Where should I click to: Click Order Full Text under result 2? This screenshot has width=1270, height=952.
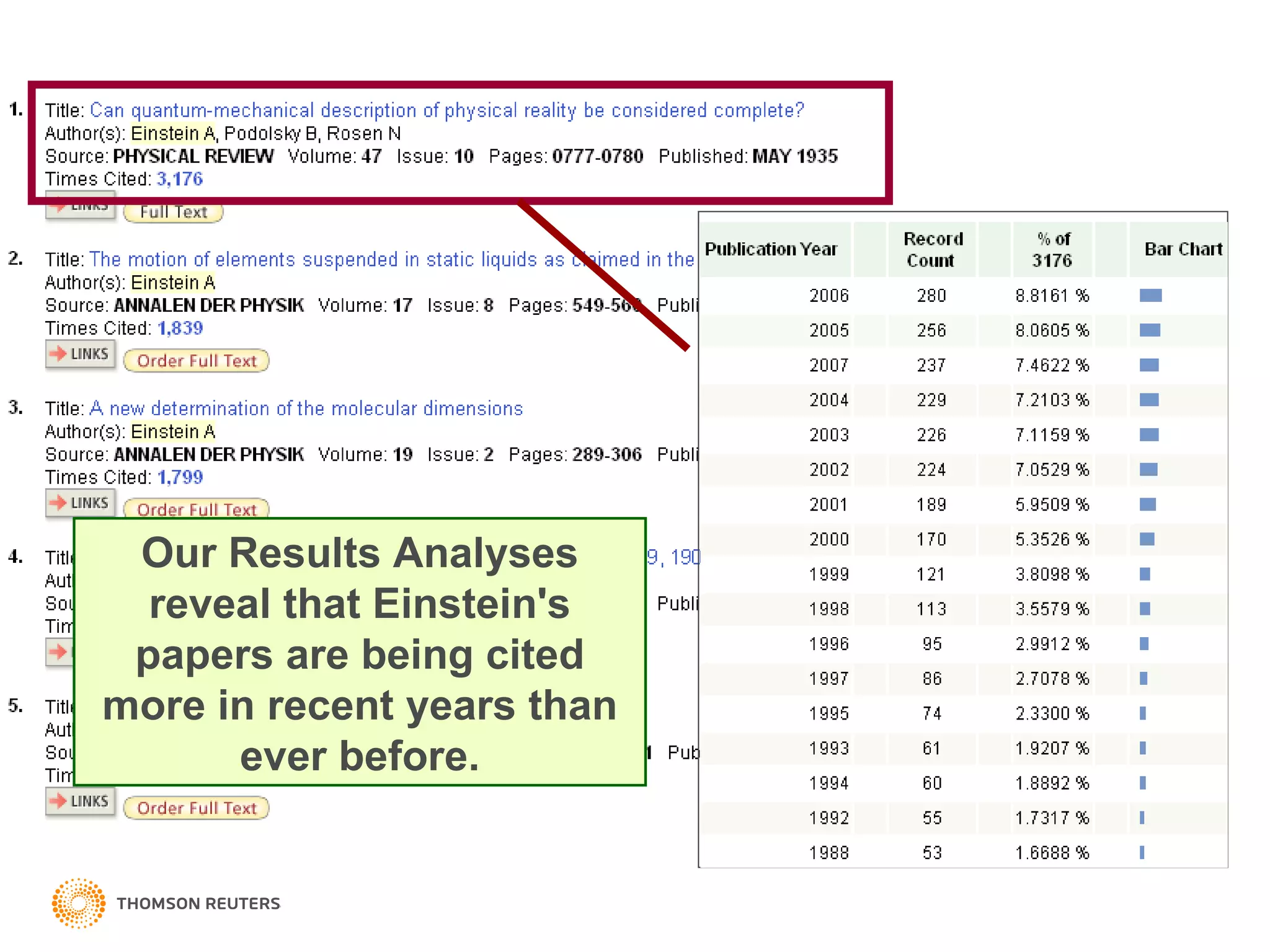[x=197, y=361]
